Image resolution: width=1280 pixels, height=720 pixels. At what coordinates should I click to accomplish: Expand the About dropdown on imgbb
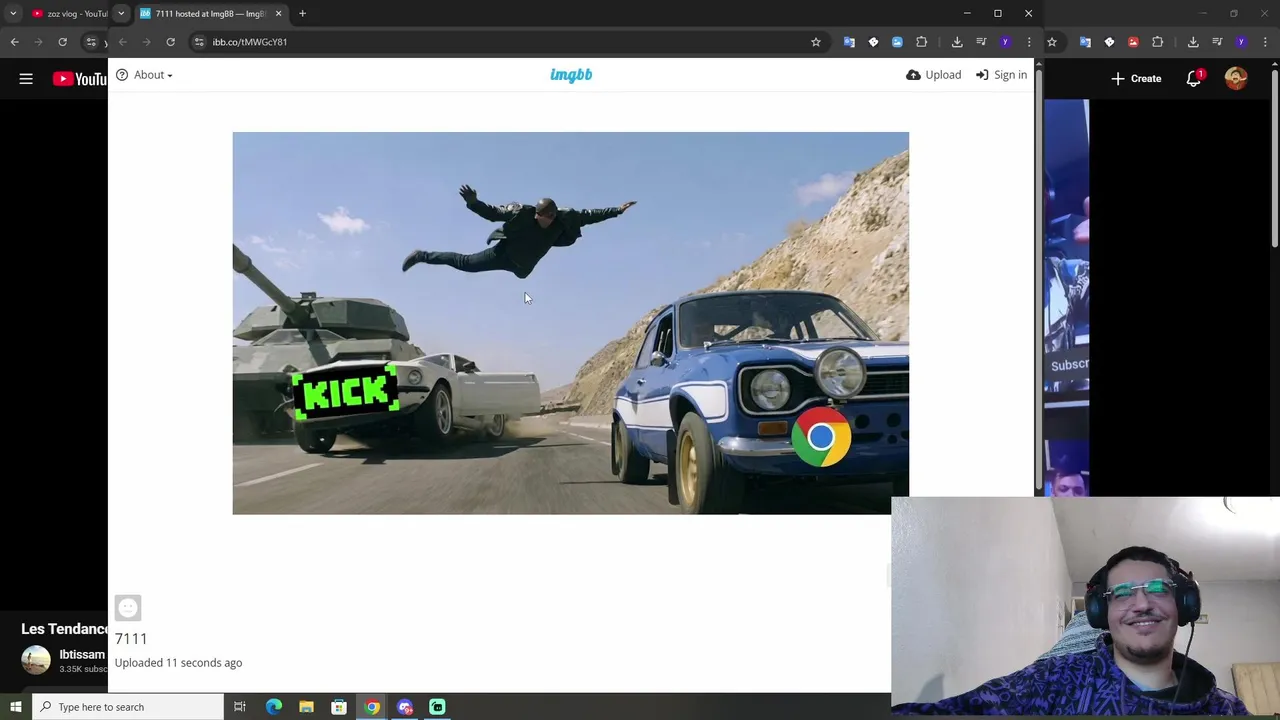(x=144, y=75)
